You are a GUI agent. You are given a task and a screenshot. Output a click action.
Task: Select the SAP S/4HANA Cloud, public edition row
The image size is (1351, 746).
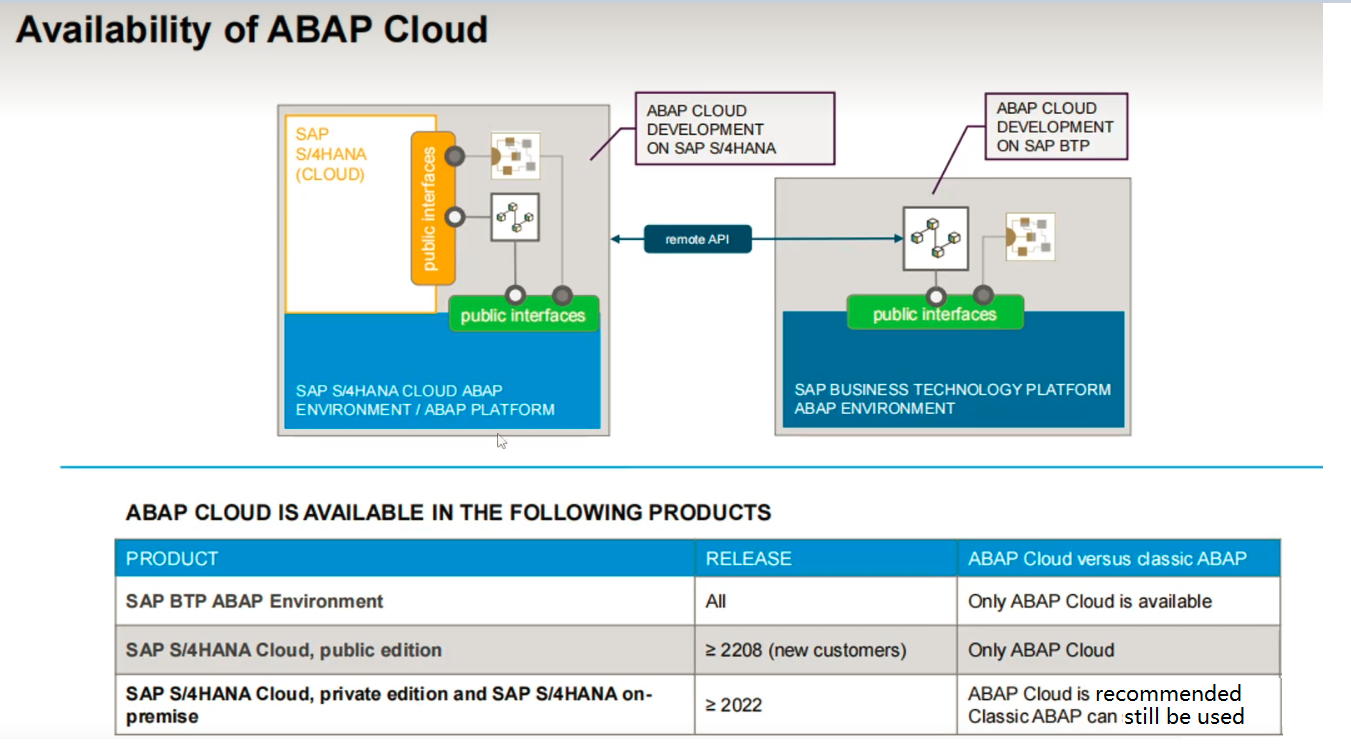[400, 650]
